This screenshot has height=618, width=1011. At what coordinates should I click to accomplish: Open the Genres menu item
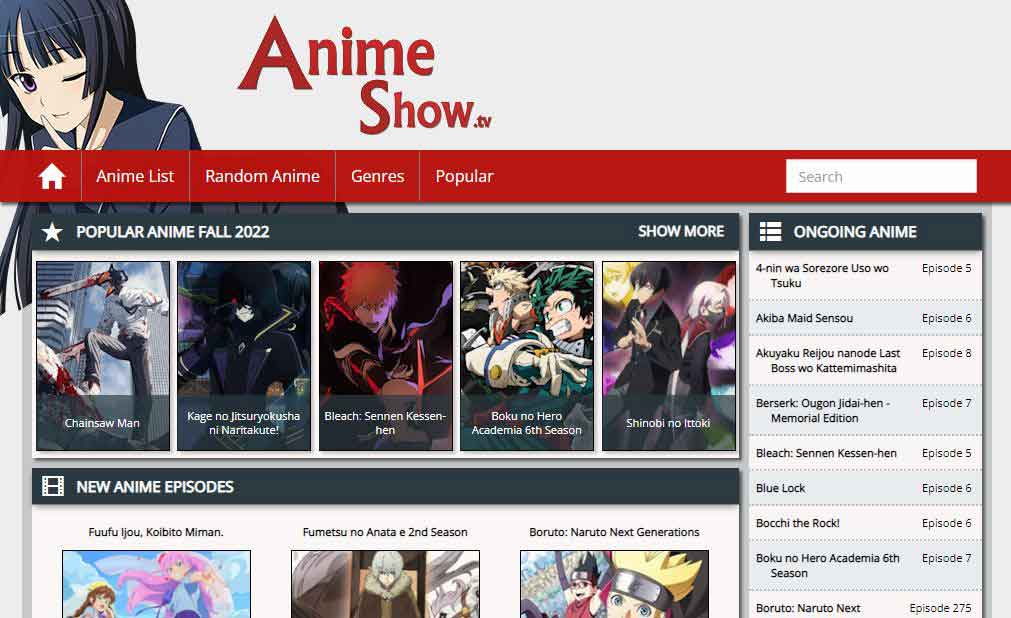click(x=377, y=176)
